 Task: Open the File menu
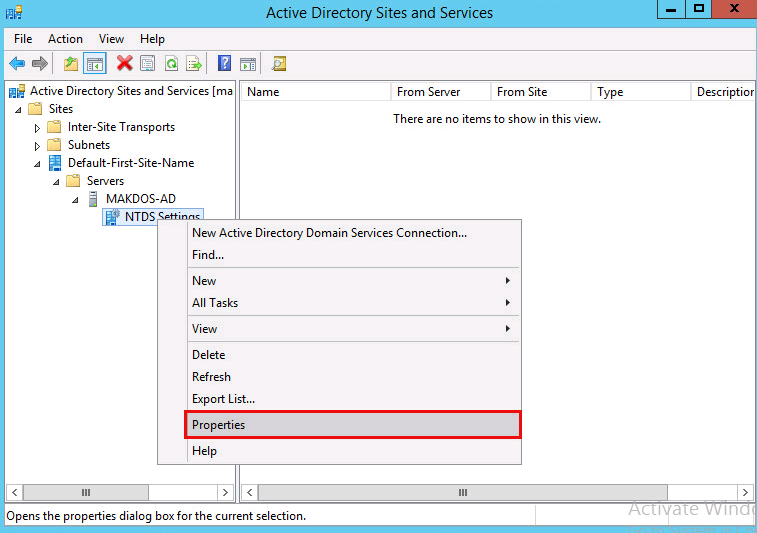tap(23, 39)
